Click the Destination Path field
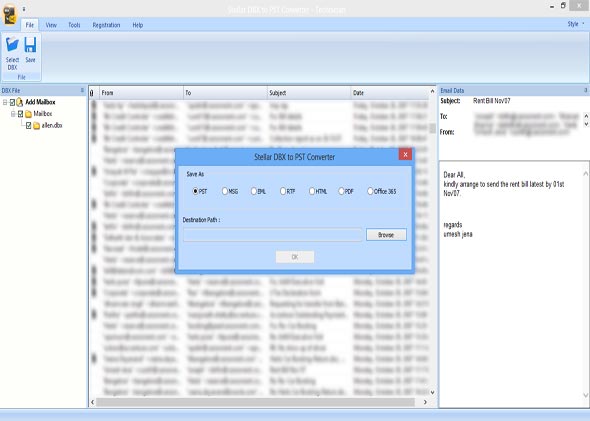 272,235
